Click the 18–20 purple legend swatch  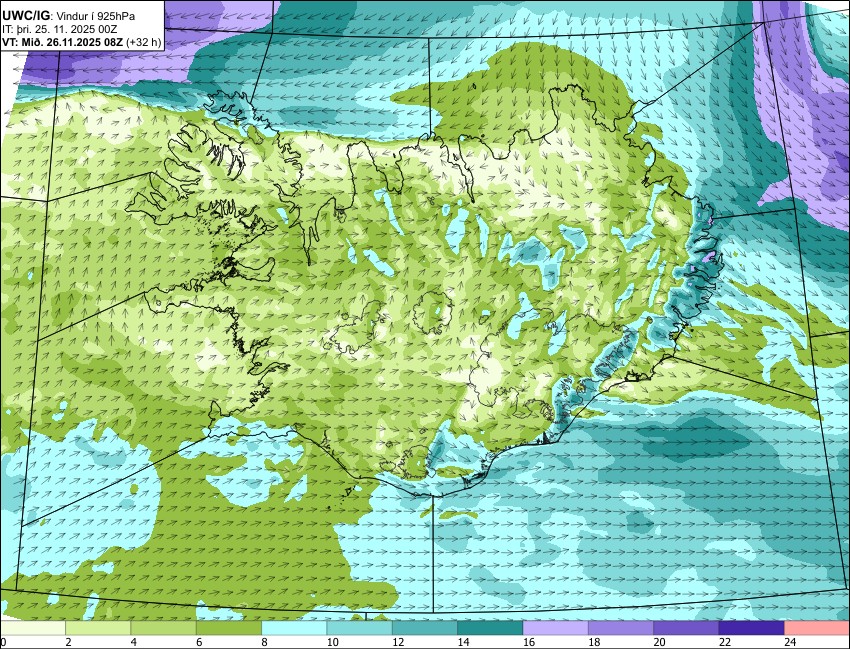pyautogui.click(x=621, y=628)
